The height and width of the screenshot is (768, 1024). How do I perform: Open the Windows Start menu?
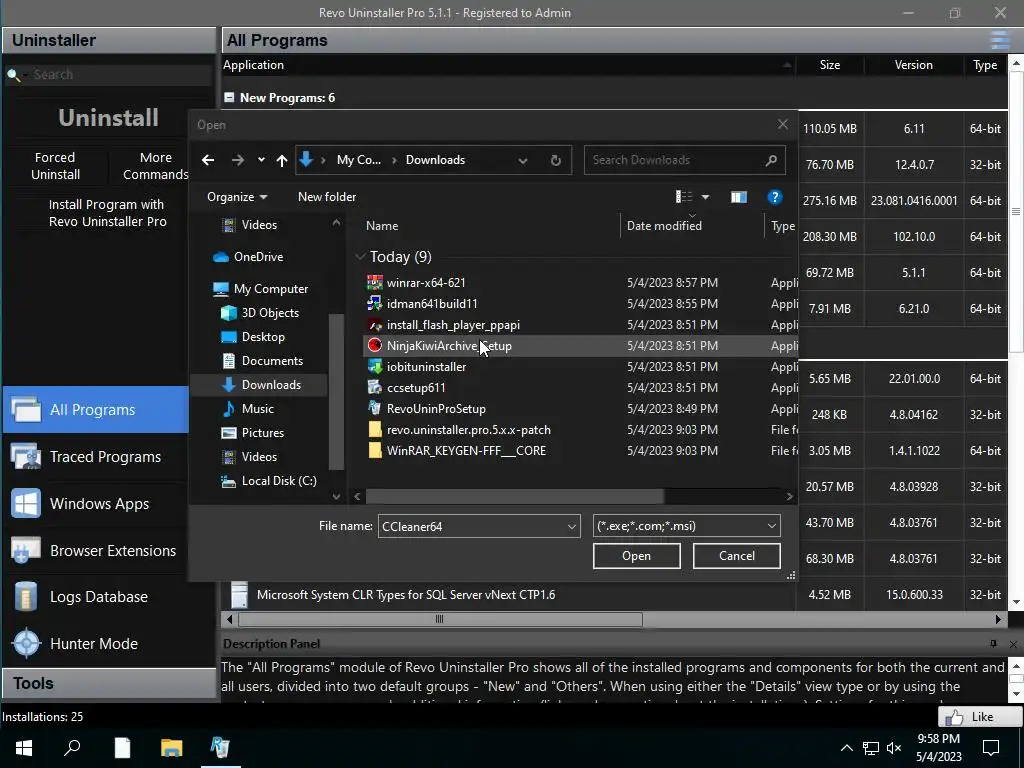click(x=24, y=747)
